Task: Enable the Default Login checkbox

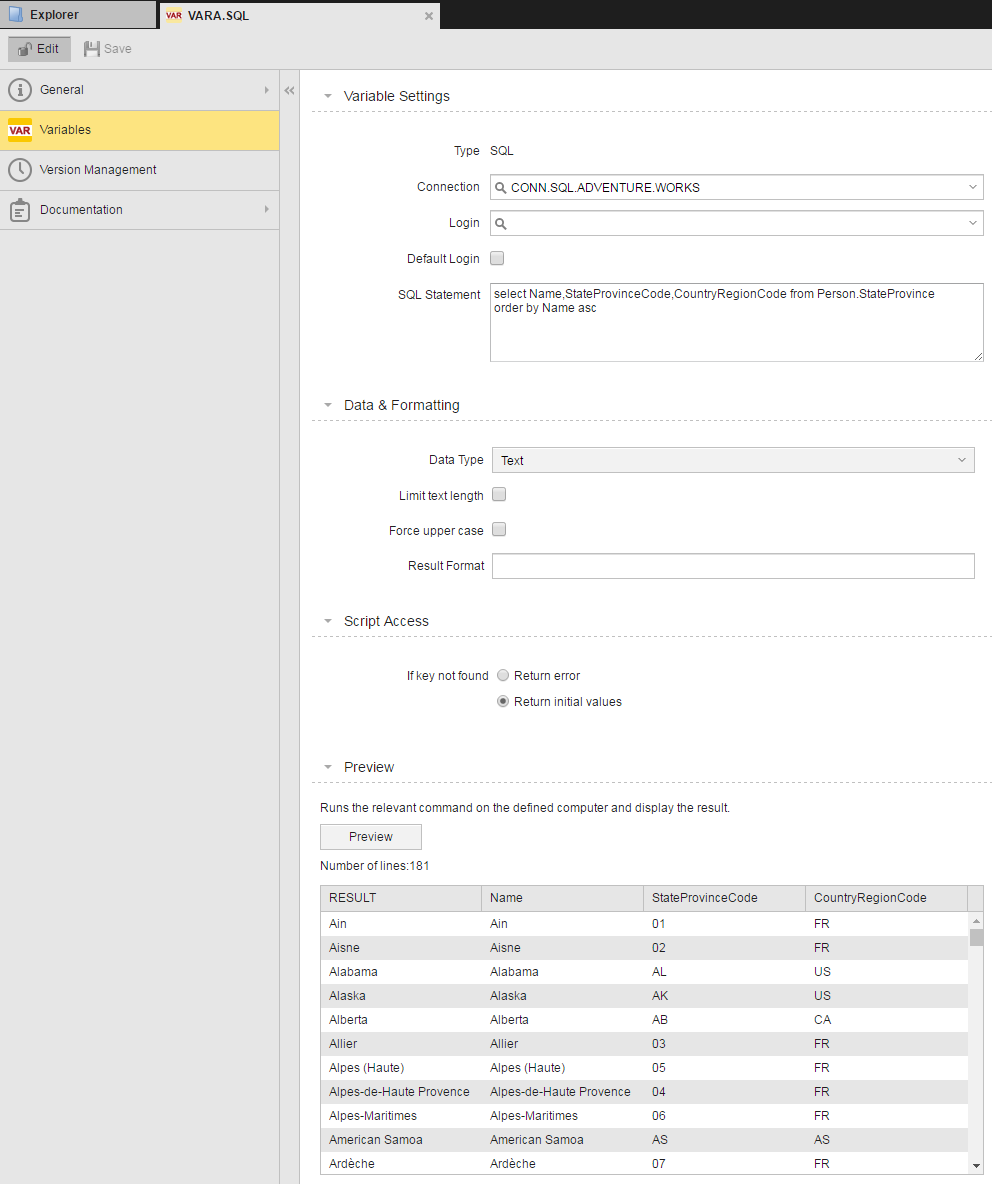Action: (497, 258)
